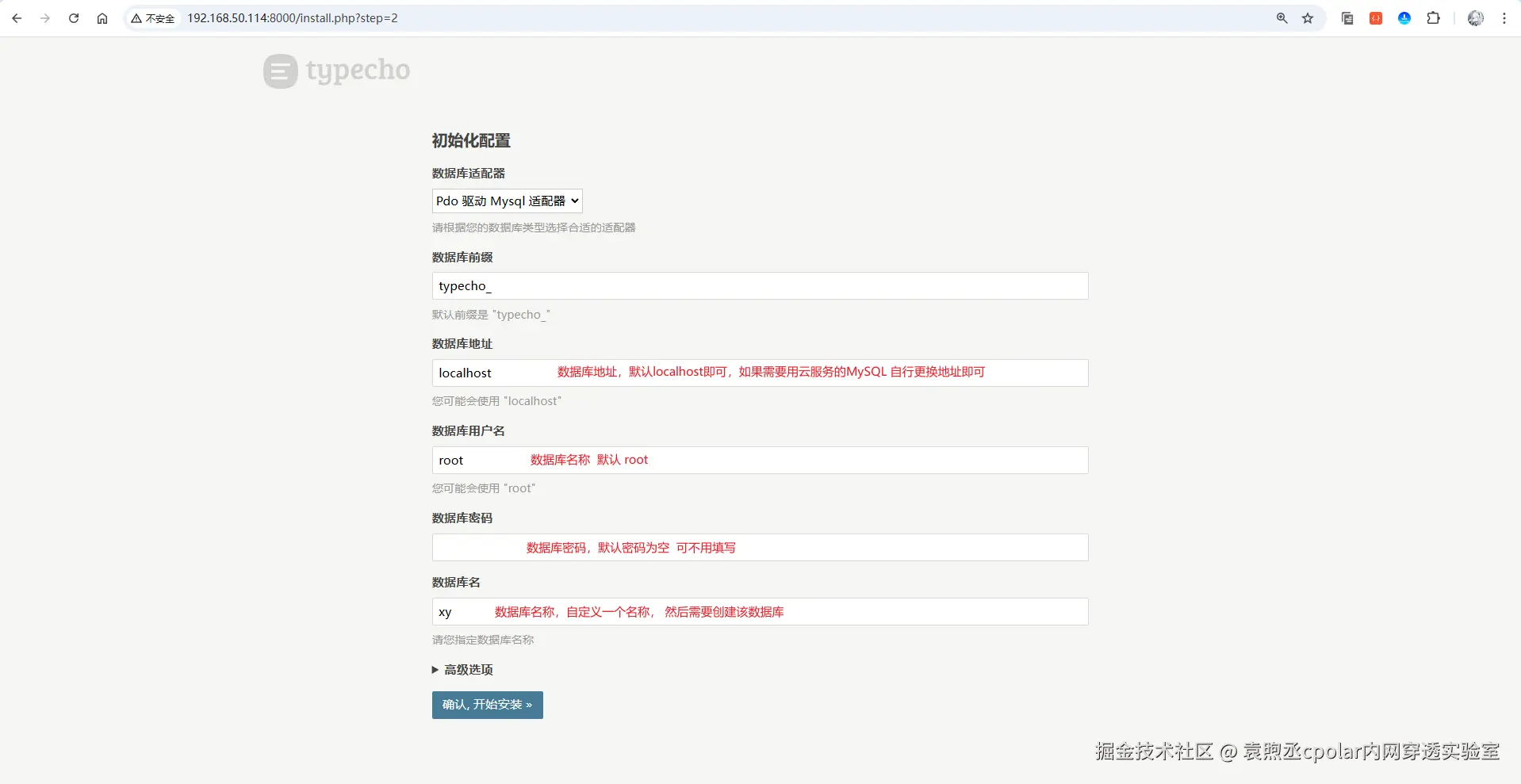
Task: Click the address bar URL
Action: click(293, 18)
